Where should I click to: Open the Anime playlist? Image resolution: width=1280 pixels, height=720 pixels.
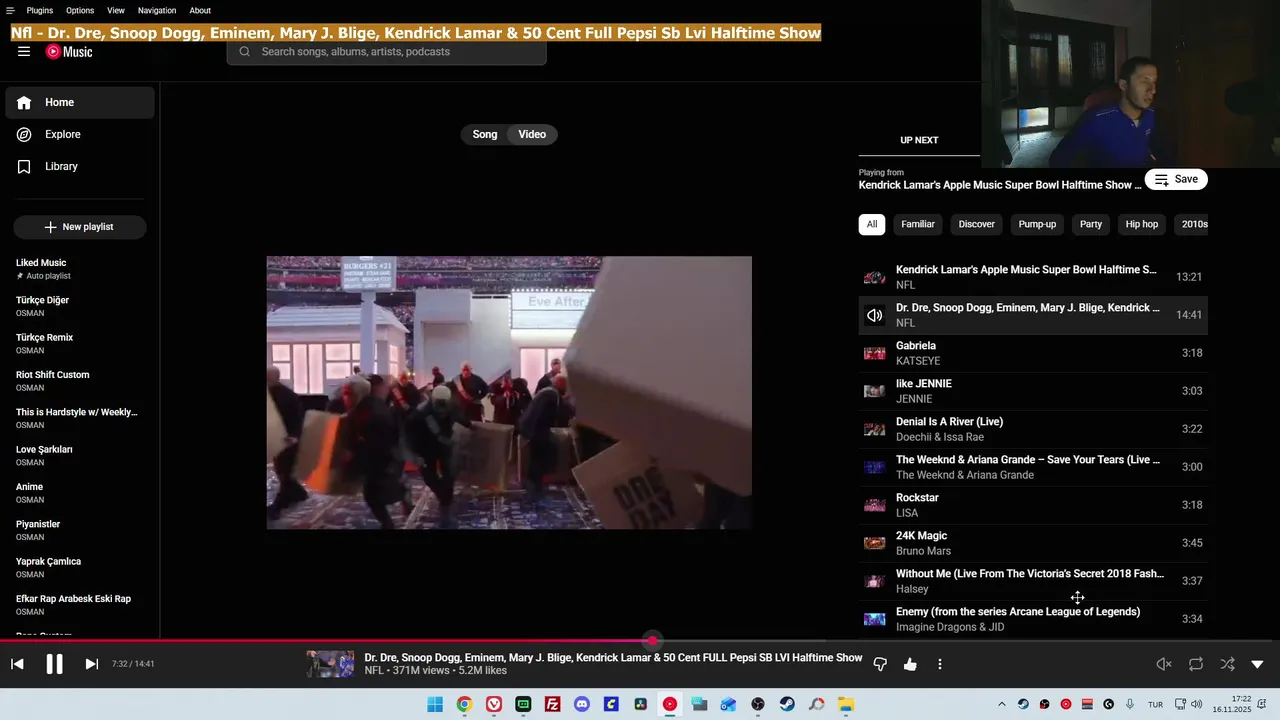tap(80, 493)
